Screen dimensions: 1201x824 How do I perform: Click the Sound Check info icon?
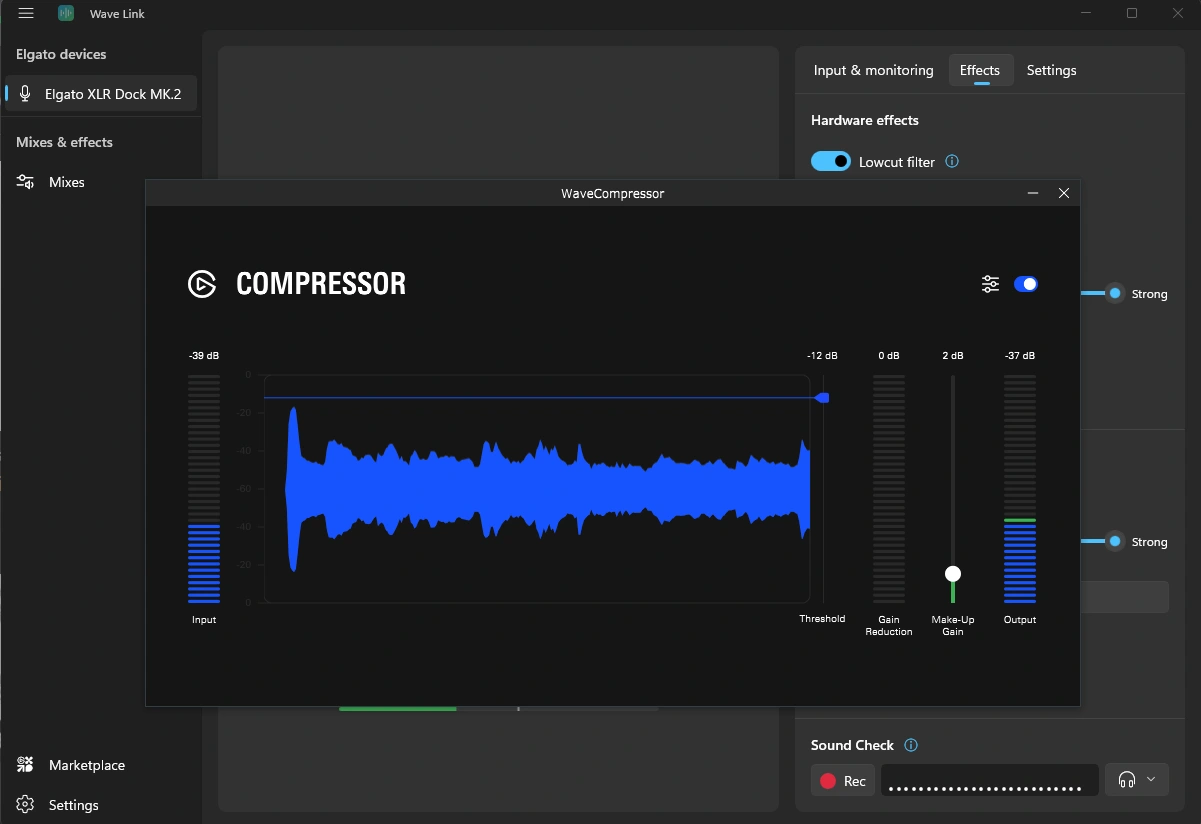coord(910,745)
